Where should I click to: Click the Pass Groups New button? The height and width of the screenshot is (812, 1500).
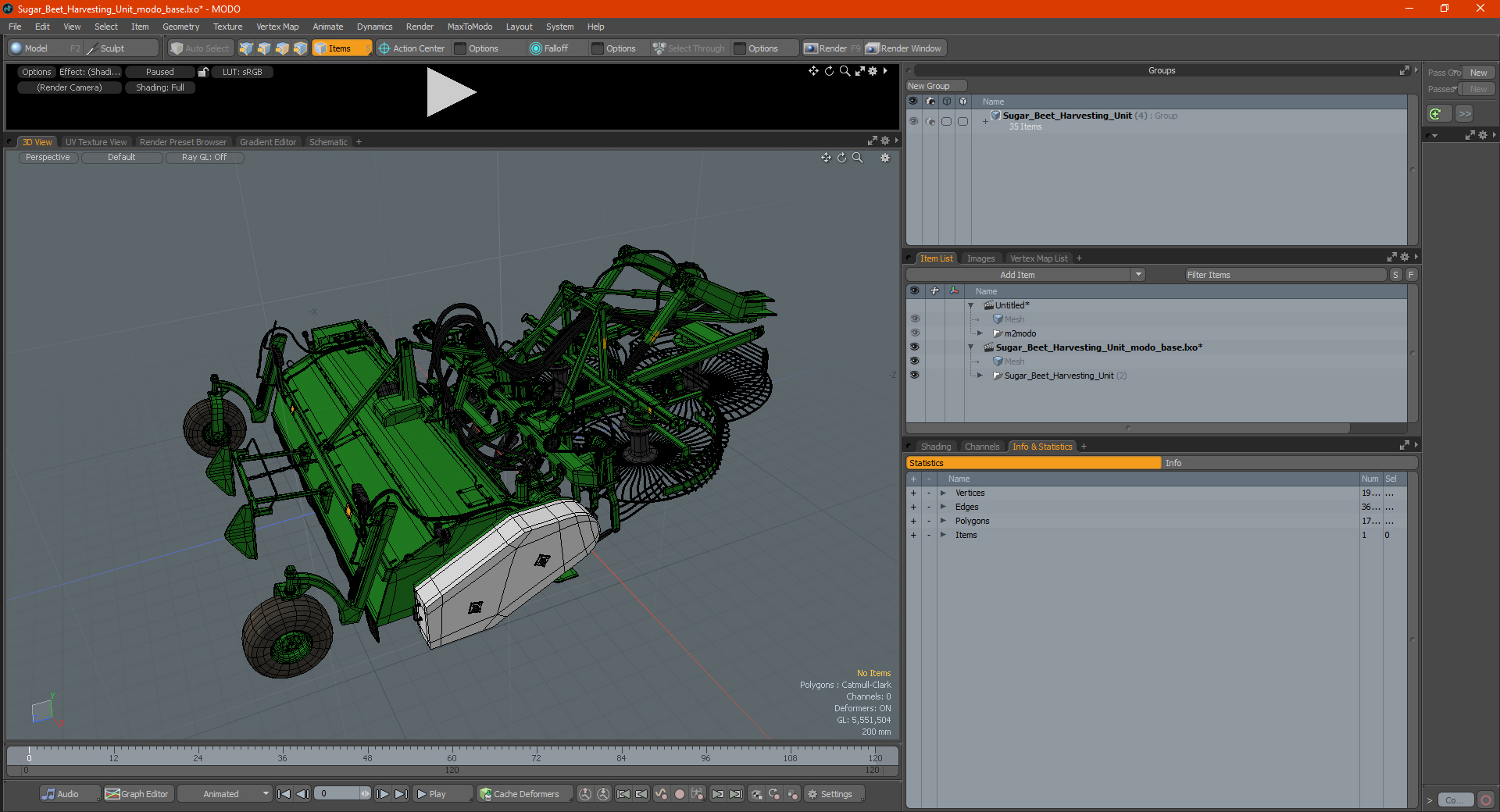[1478, 73]
